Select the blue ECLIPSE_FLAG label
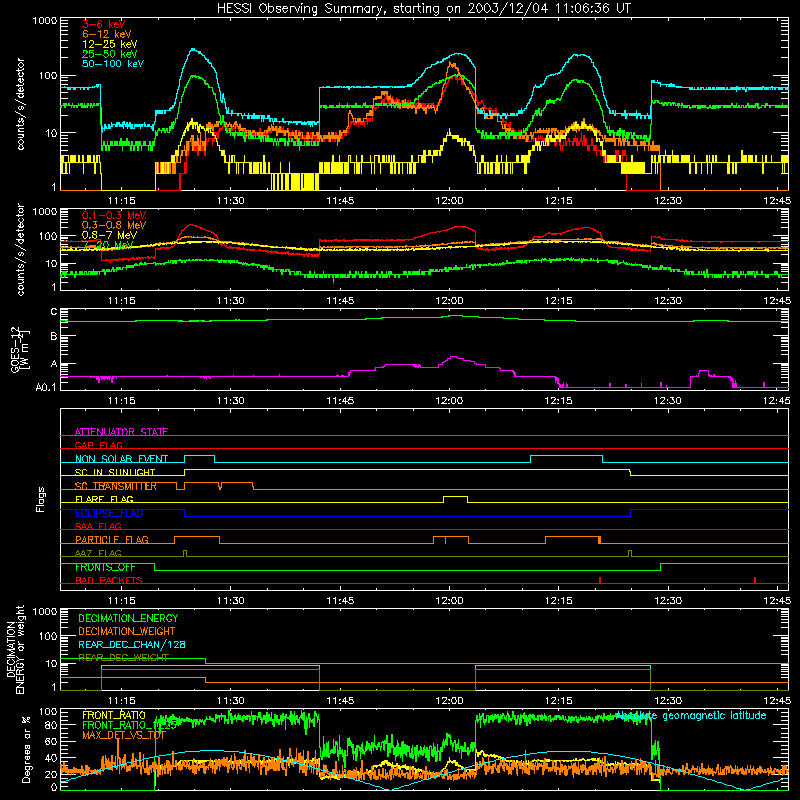Viewport: 800px width, 800px height. pos(109,513)
